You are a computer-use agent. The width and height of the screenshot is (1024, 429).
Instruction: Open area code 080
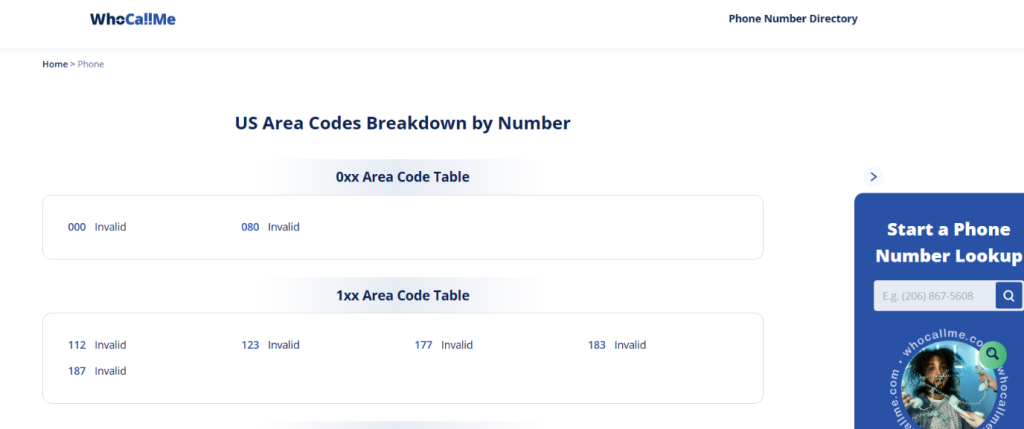(x=250, y=227)
